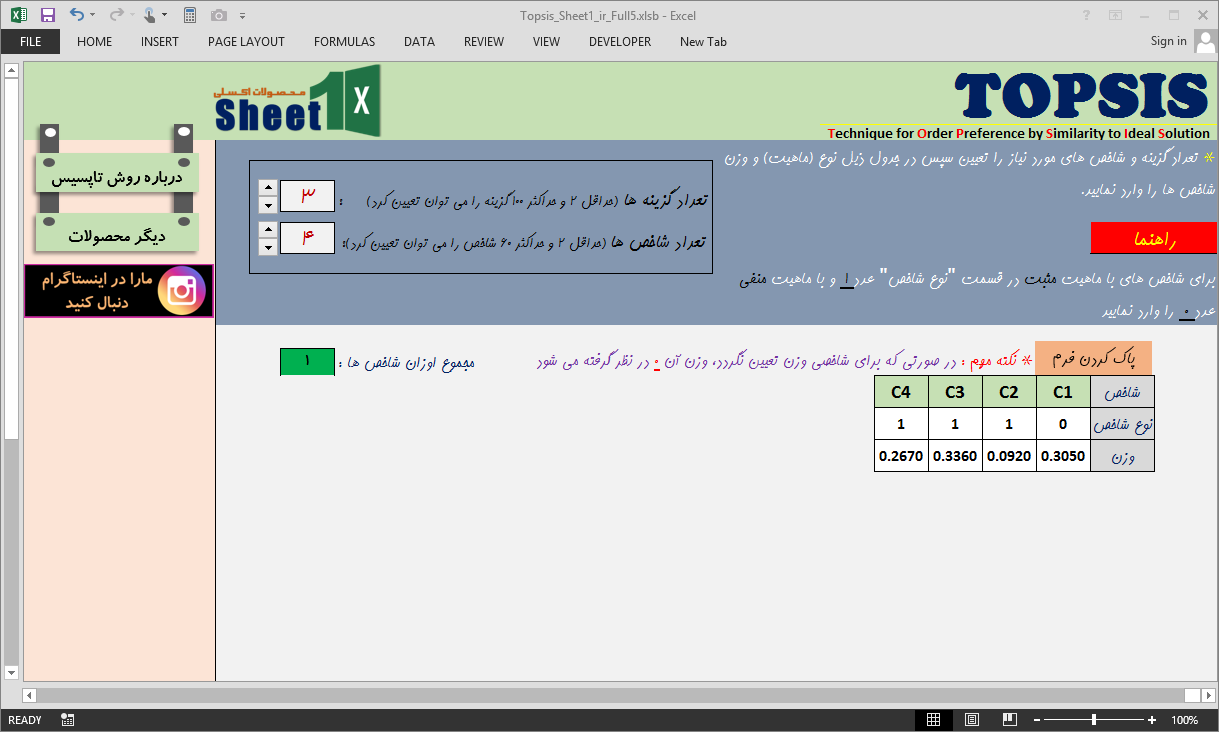
Task: Open Customize Quick Access Toolbar dropdown
Action: point(242,16)
